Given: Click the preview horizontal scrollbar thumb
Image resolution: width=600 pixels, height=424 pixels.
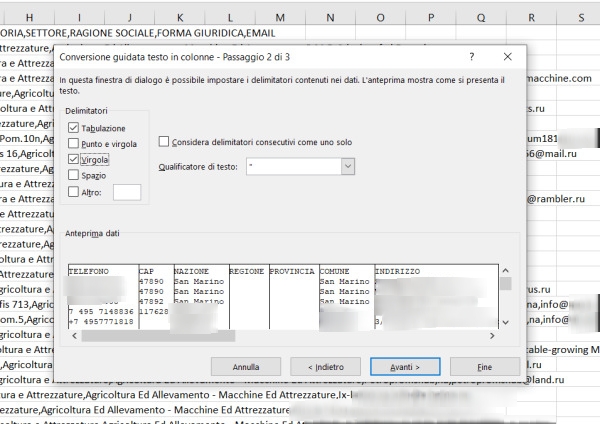Looking at the screenshot, I should click(158, 336).
